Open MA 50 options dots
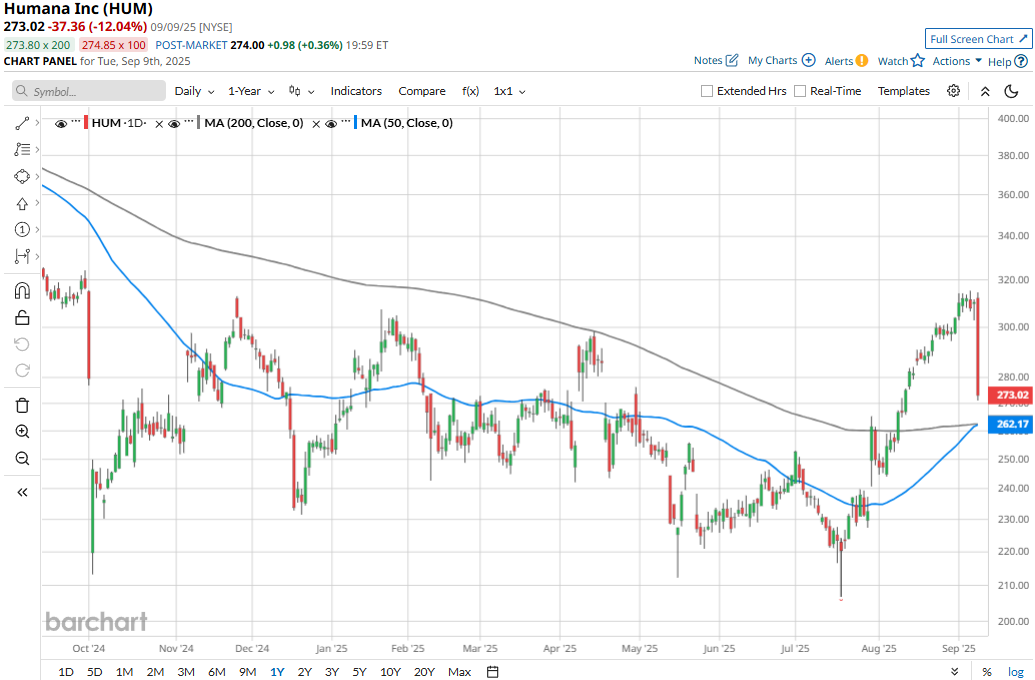Screen dimensions: 1035x680 [x=347, y=122]
